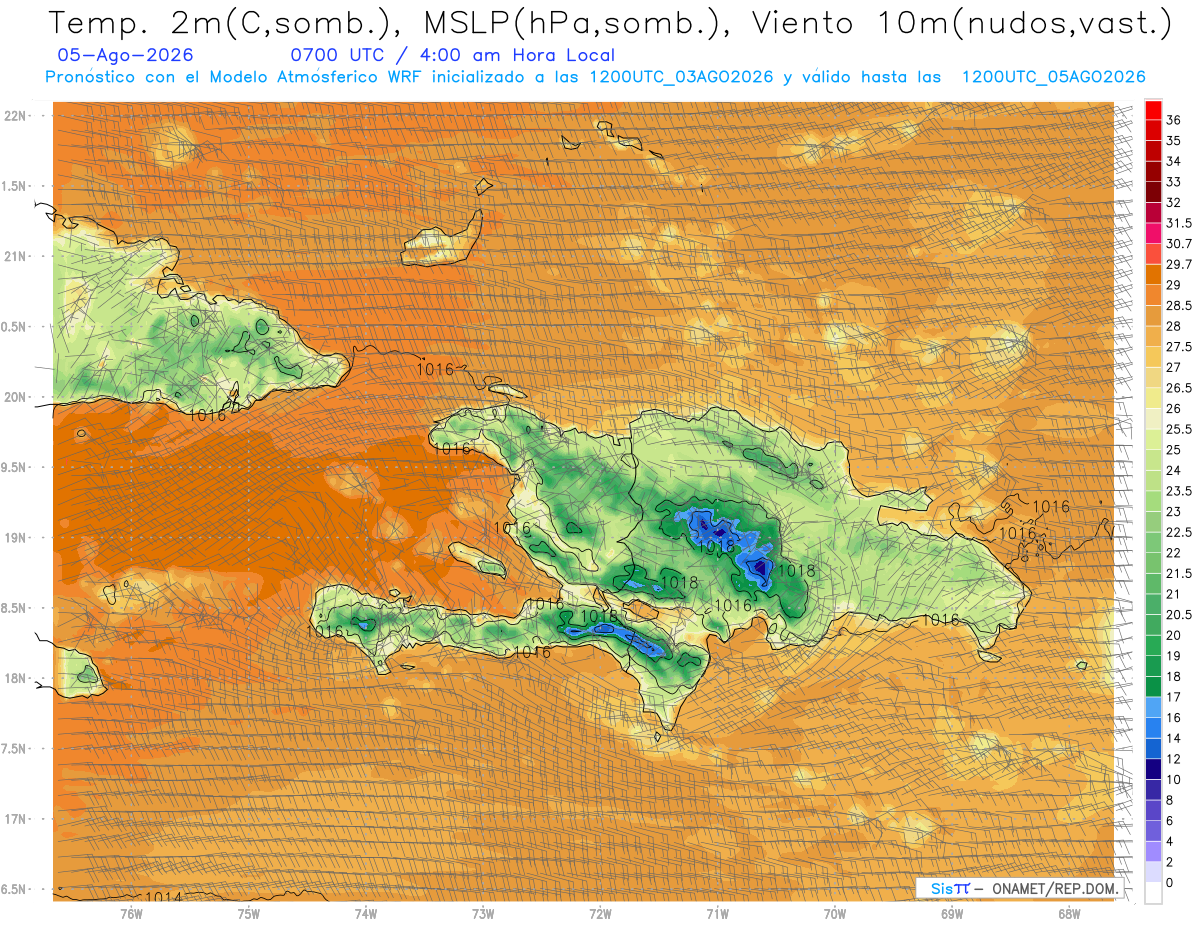Click legend value '29.7'

[x=1179, y=264]
